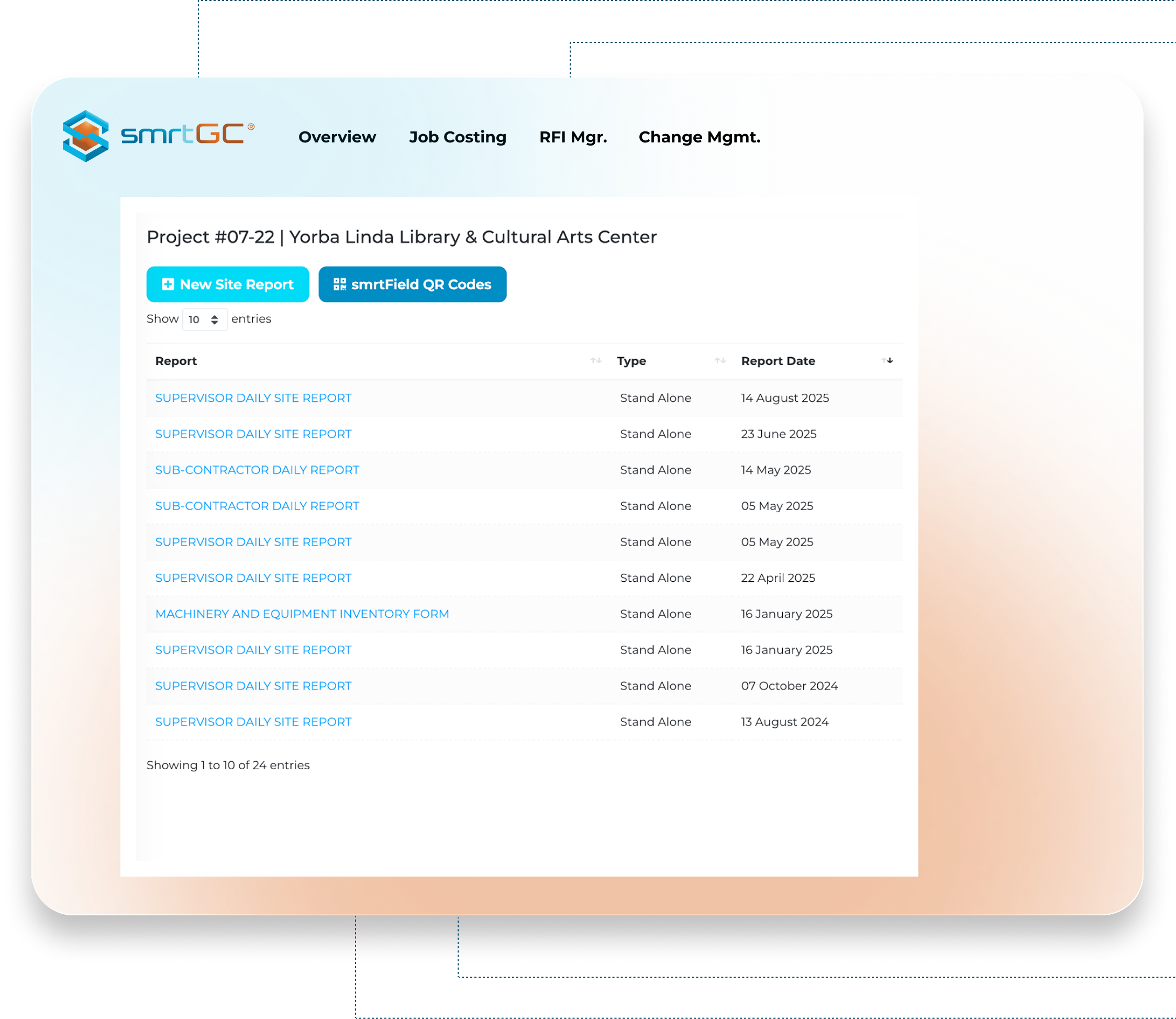Click the New Site Report button
Screen dimensions: 1176x1019
[x=227, y=284]
